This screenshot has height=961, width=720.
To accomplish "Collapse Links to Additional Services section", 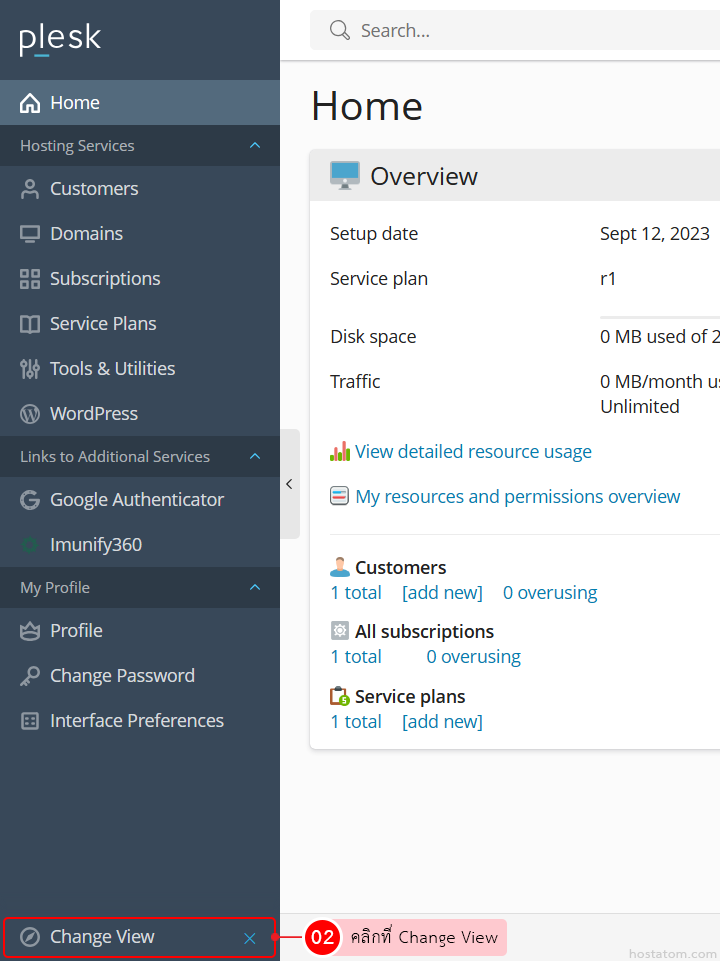I will pos(254,457).
